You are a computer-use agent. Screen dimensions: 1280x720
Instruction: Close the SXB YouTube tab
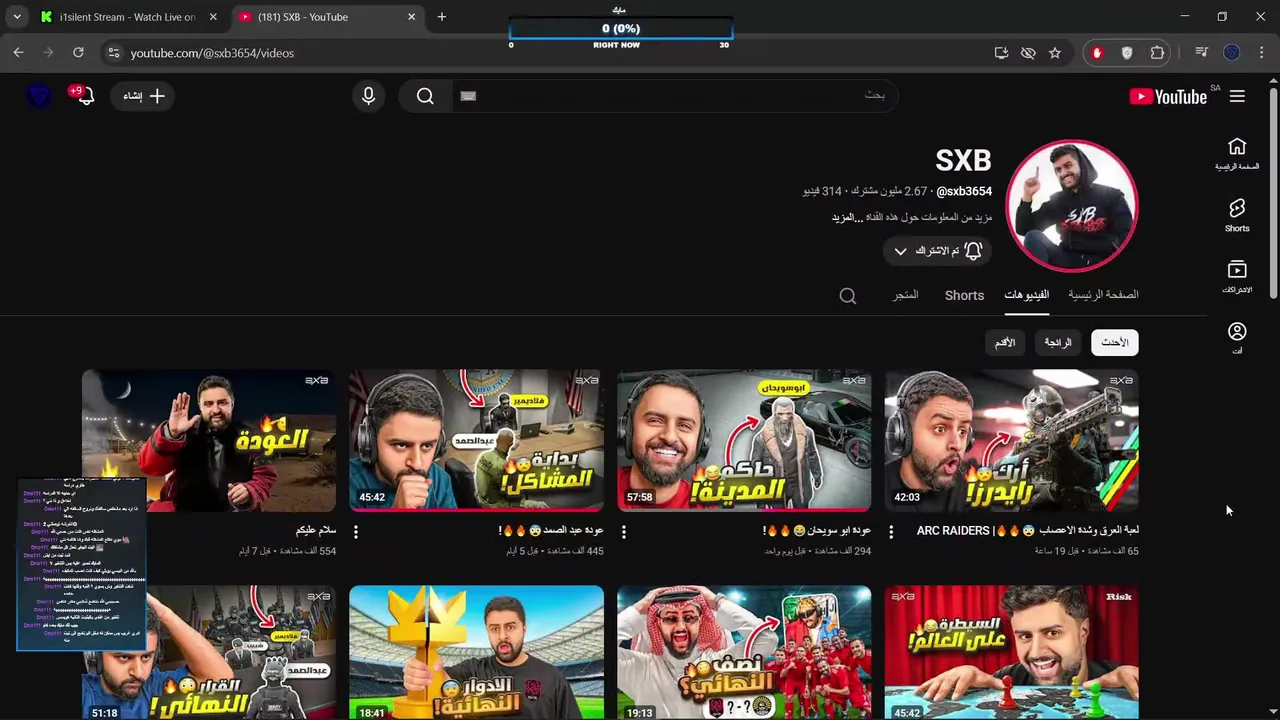tap(411, 17)
